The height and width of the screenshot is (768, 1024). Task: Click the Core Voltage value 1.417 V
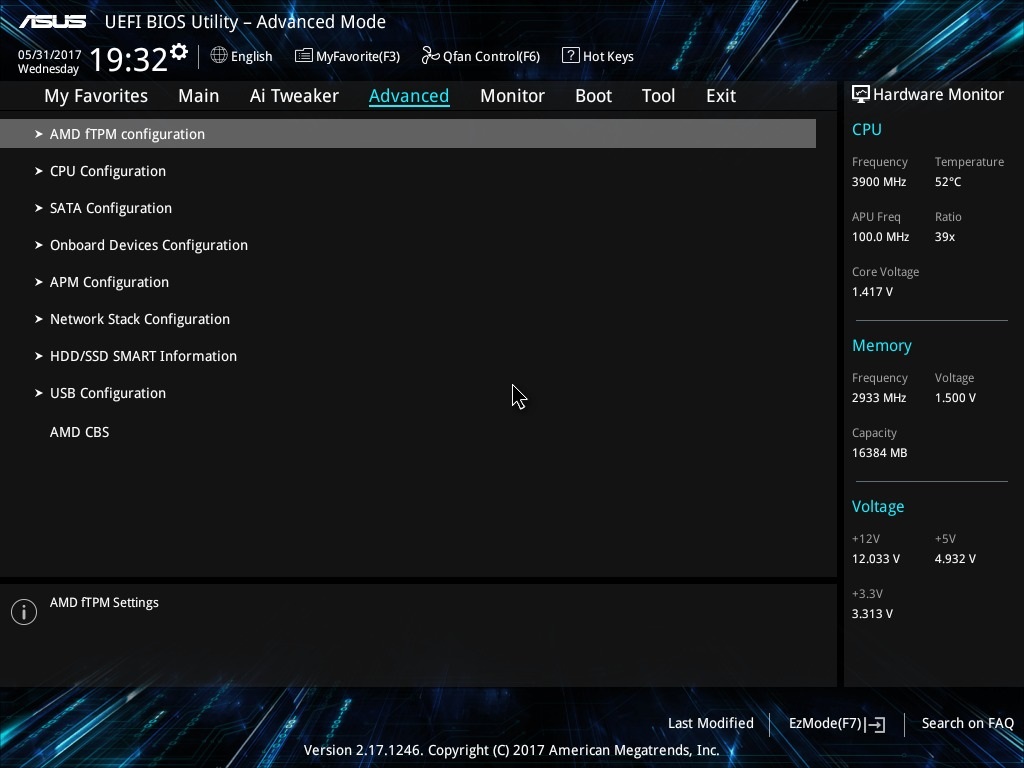click(872, 292)
